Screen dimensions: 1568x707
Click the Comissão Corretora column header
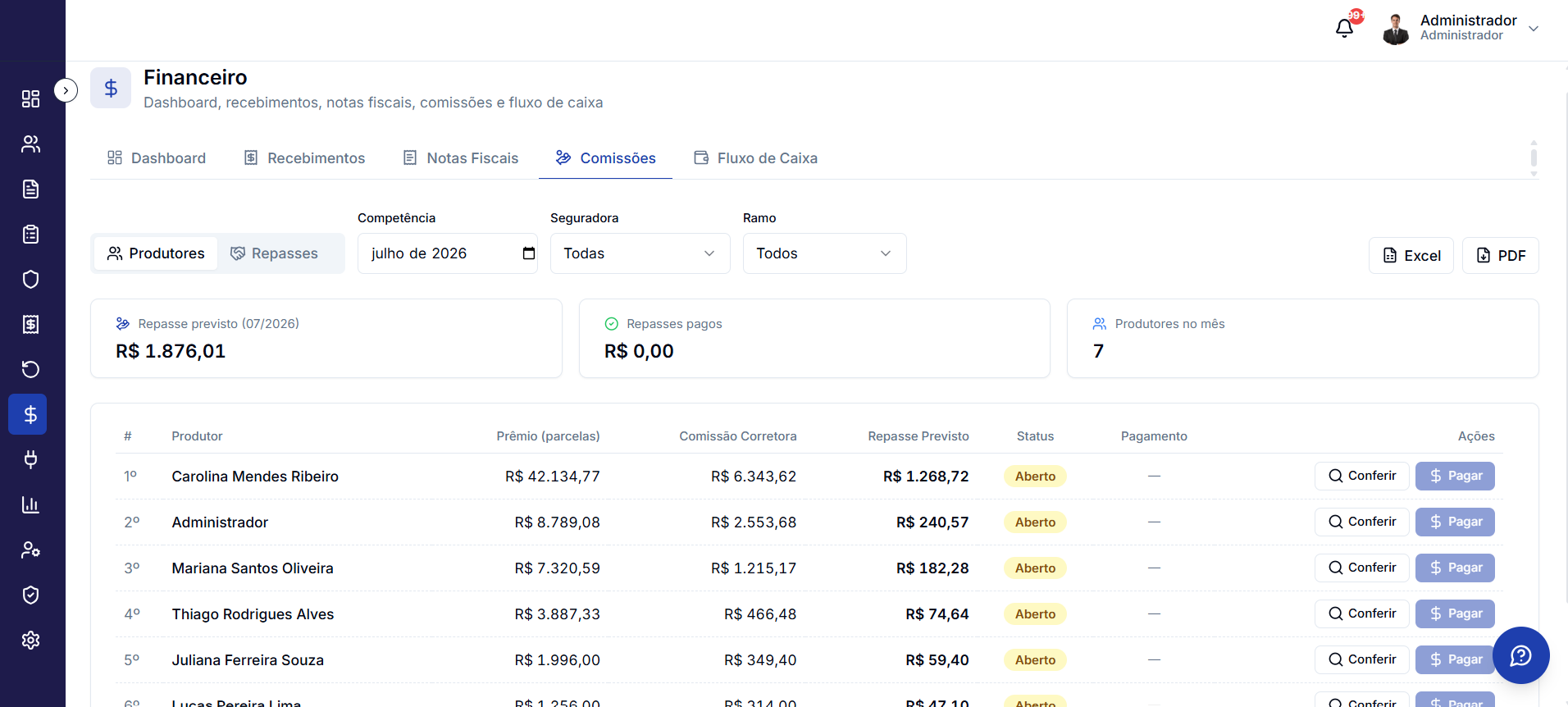click(738, 436)
